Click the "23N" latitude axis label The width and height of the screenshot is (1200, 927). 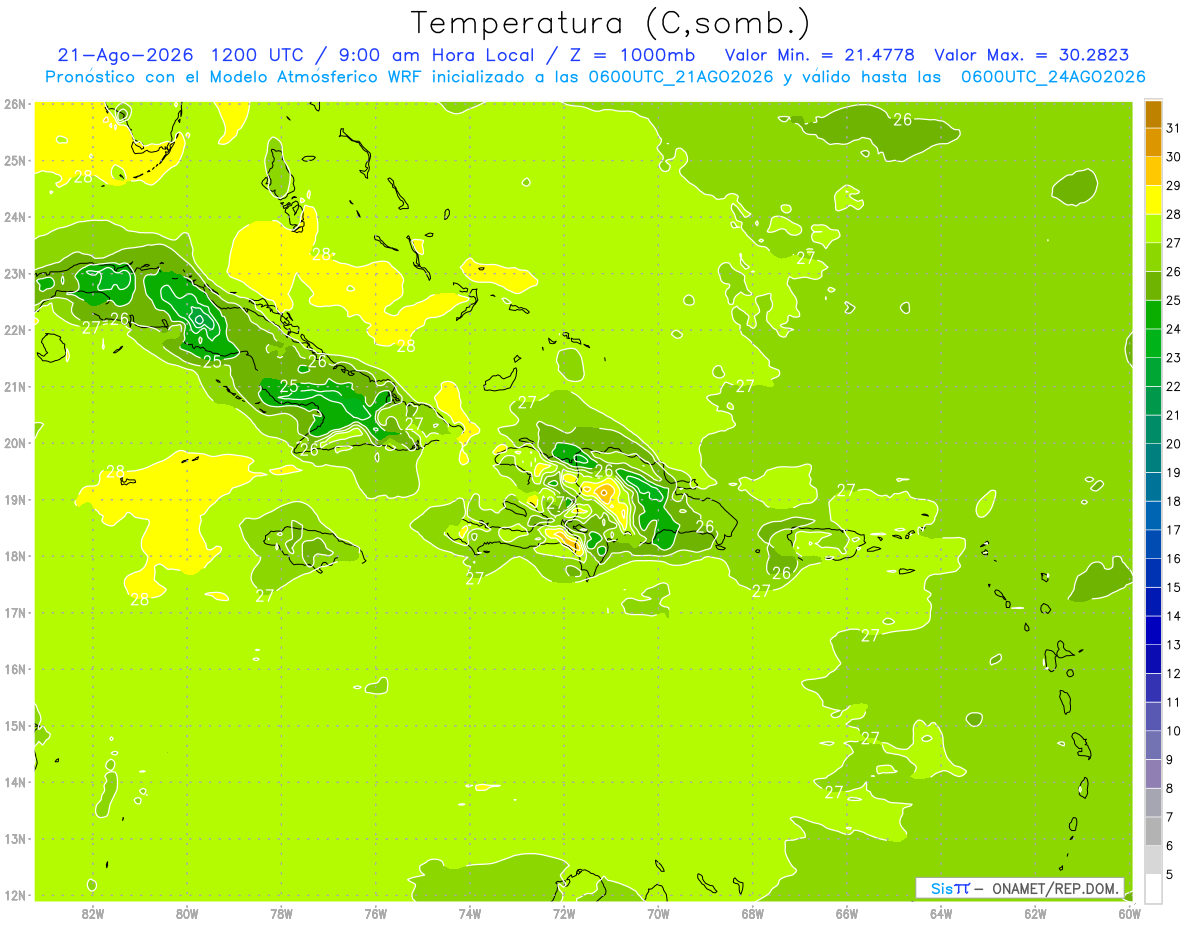tap(15, 274)
